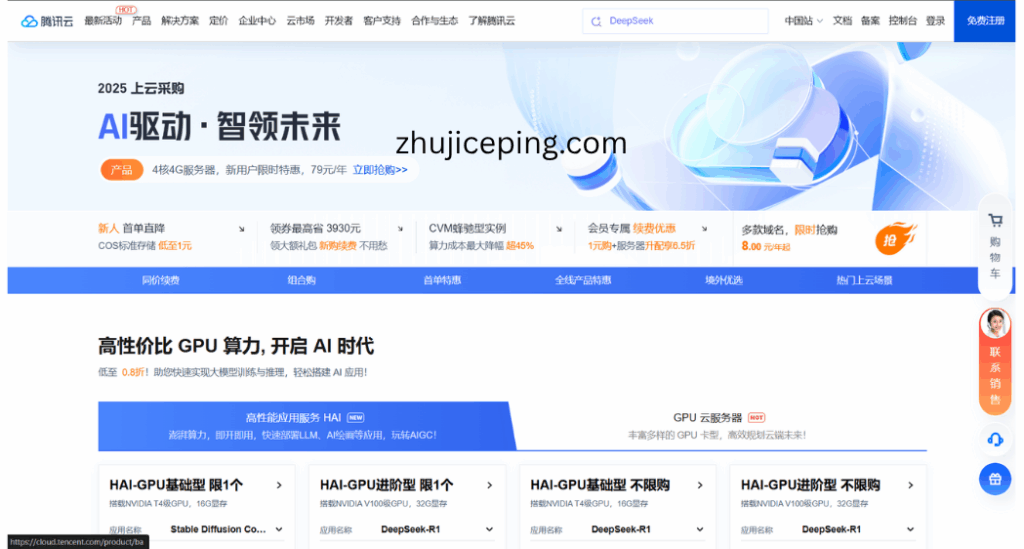Image resolution: width=1024 pixels, height=549 pixels.
Task: Open HAI-GPU进阶型 限1个 card arrow
Action: coord(489,485)
